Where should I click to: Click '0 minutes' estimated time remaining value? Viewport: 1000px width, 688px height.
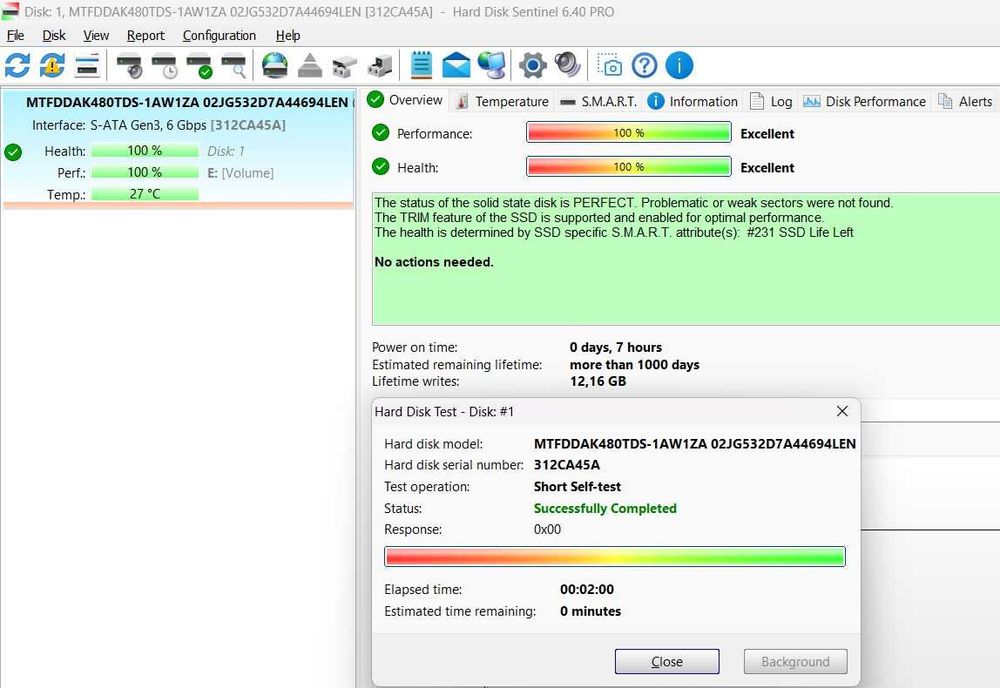point(591,611)
